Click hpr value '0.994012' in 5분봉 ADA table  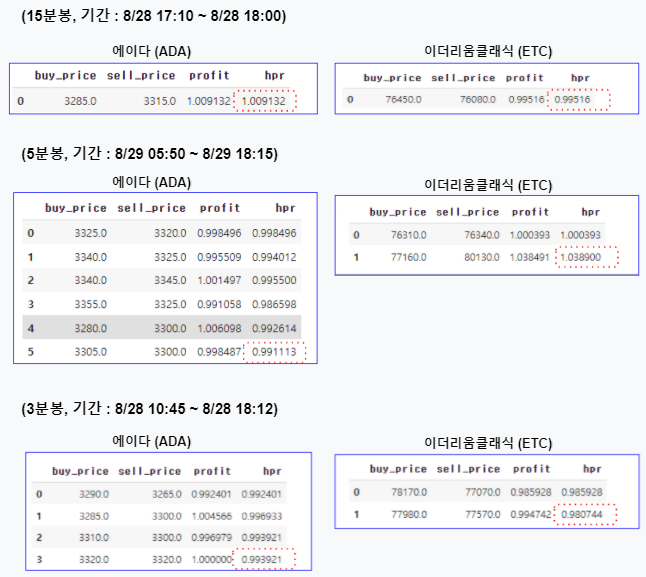pos(274,257)
